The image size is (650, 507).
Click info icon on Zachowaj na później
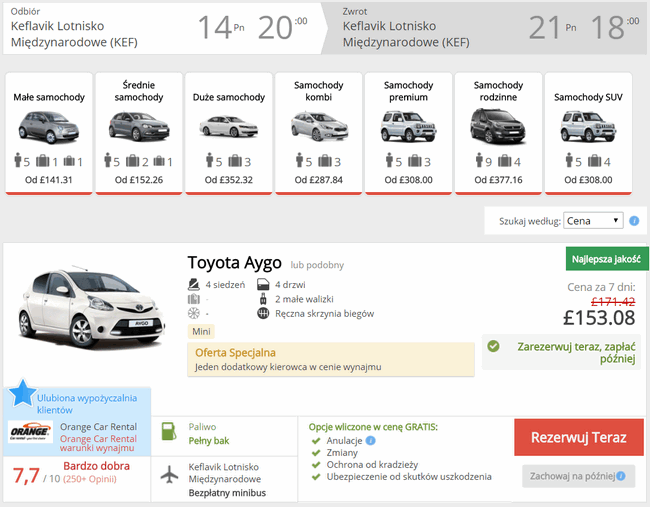[x=621, y=476]
